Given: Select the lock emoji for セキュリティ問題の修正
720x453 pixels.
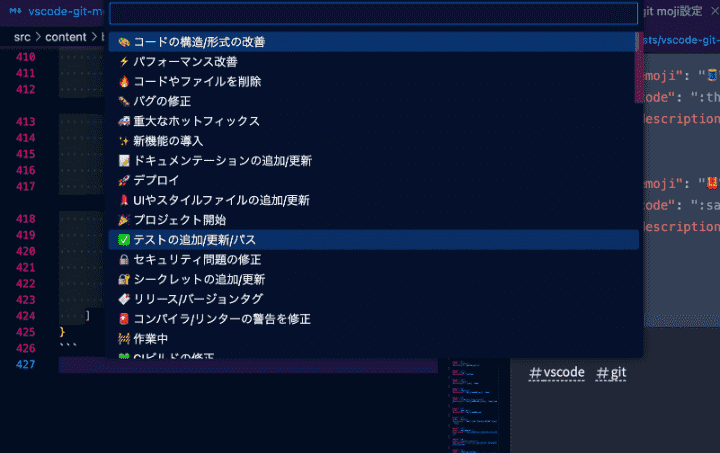Looking at the screenshot, I should click(124, 260).
